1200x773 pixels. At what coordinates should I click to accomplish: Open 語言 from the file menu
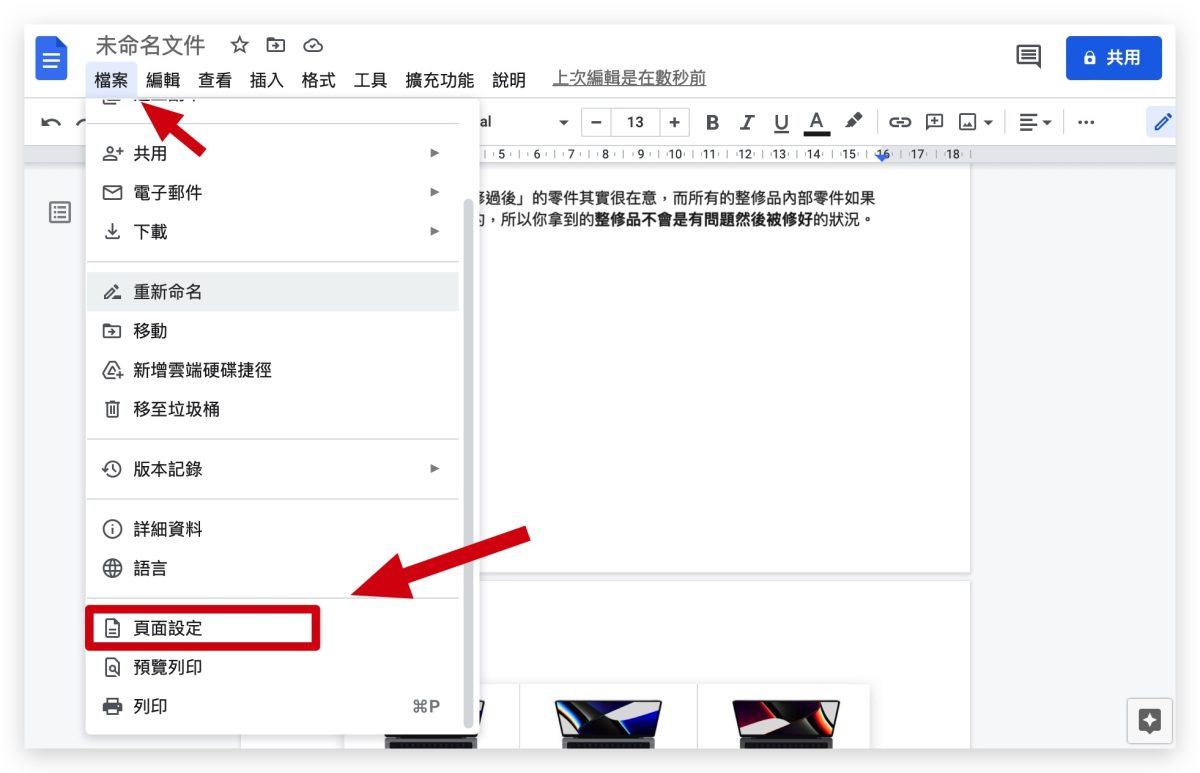[x=273, y=568]
